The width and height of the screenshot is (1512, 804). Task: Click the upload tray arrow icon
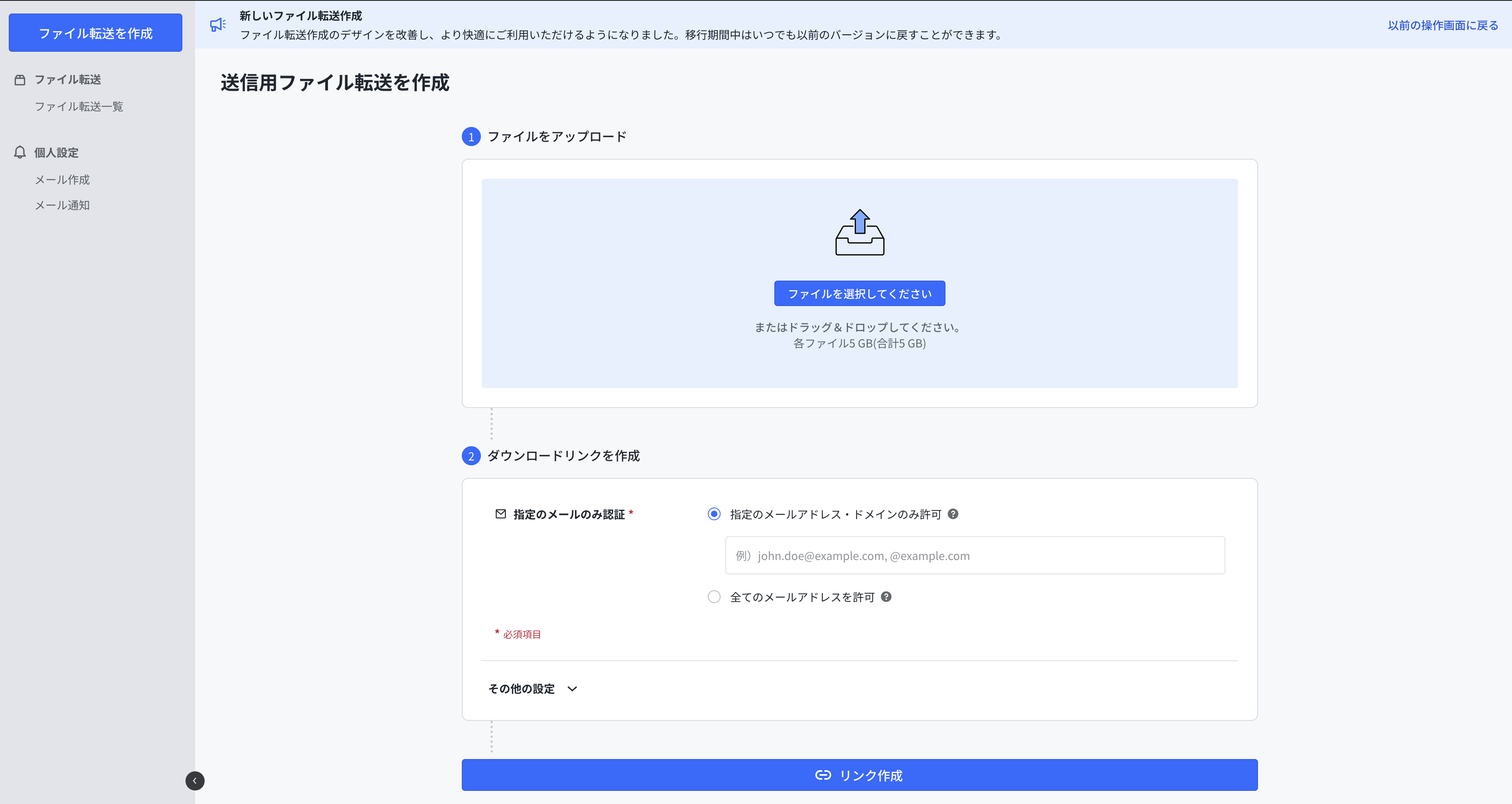click(859, 232)
